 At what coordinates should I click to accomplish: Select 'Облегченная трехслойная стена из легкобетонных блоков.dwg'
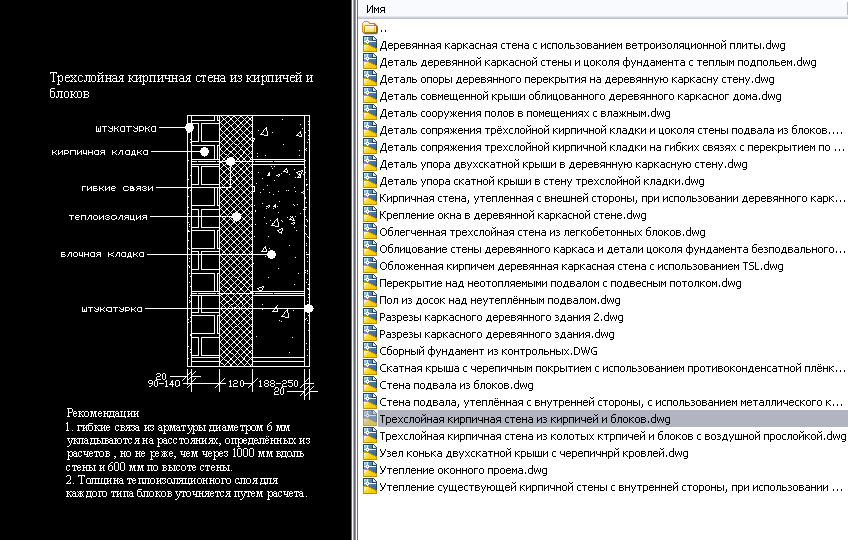click(x=542, y=232)
